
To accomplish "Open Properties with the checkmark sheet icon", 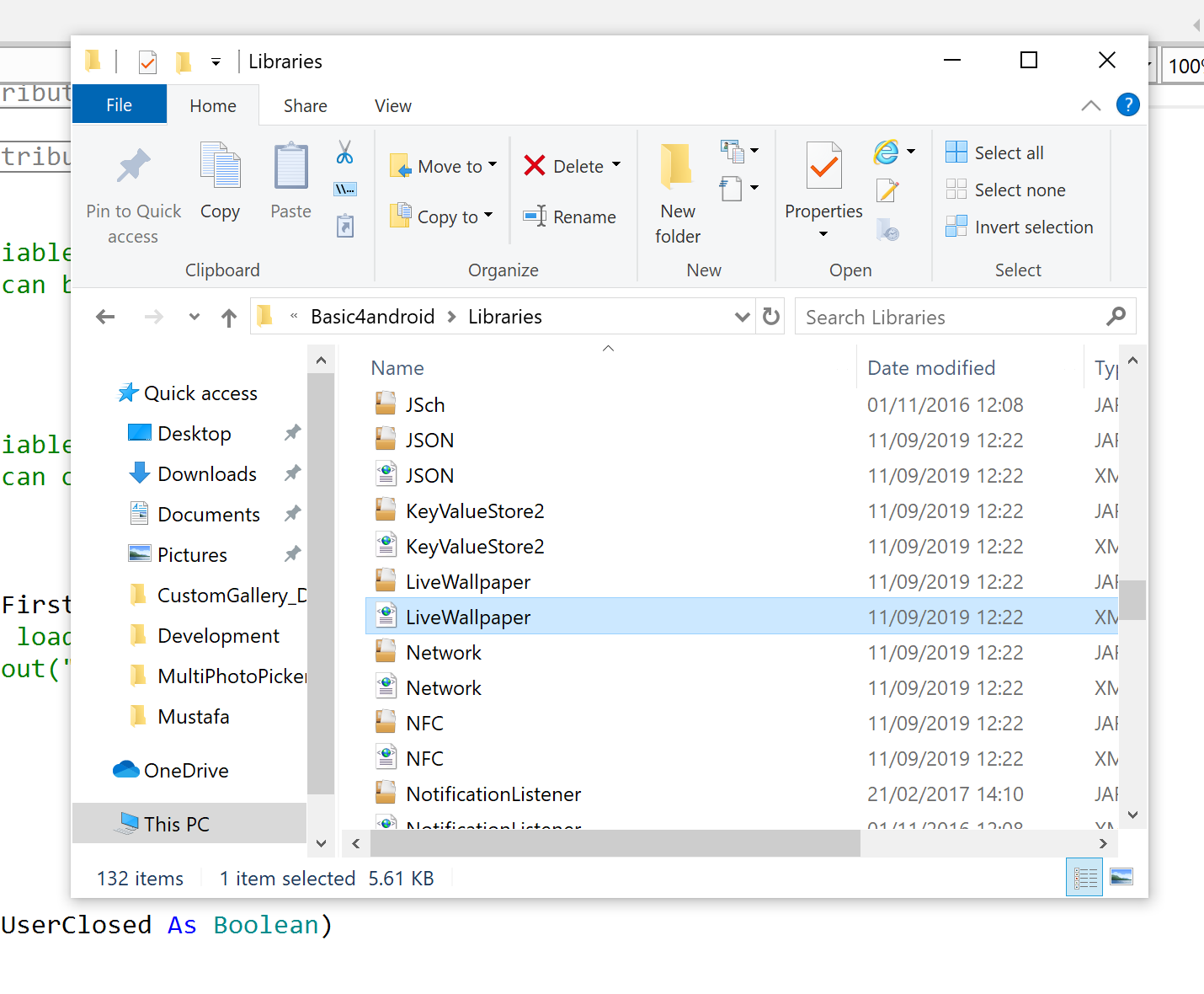I will (823, 165).
